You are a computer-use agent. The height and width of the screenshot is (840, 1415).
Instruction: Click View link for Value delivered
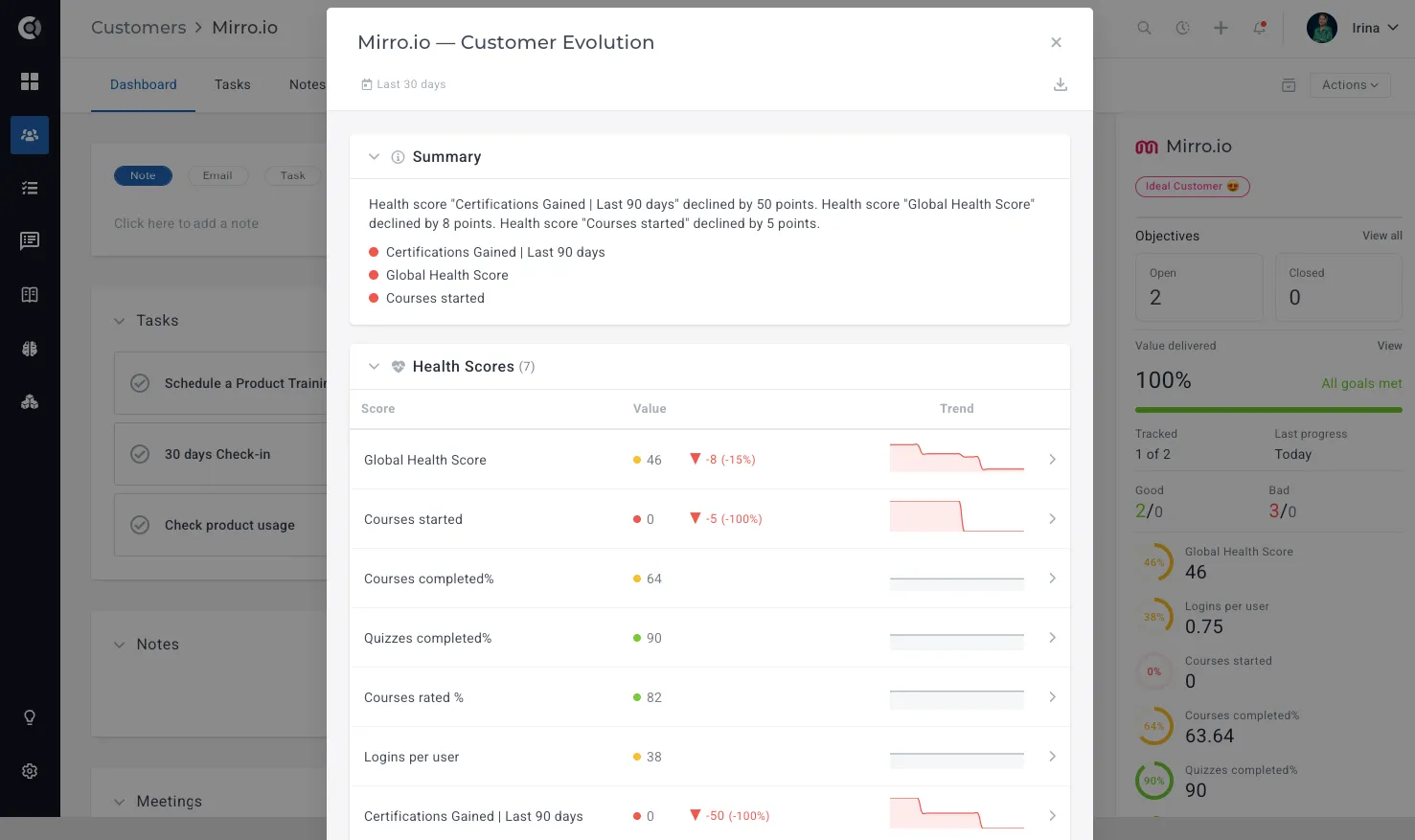click(x=1389, y=346)
